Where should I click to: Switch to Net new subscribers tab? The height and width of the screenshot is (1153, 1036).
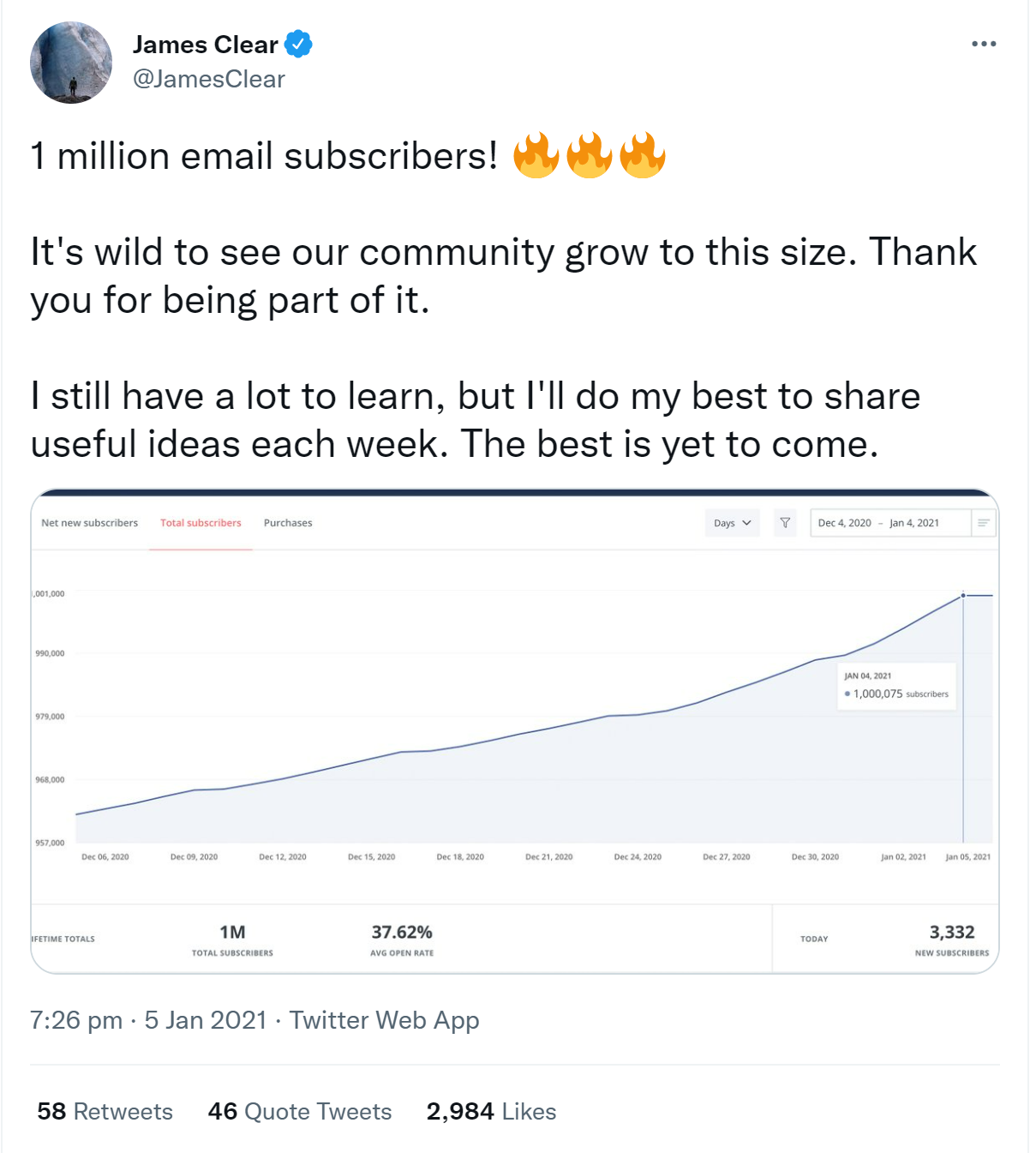89,523
